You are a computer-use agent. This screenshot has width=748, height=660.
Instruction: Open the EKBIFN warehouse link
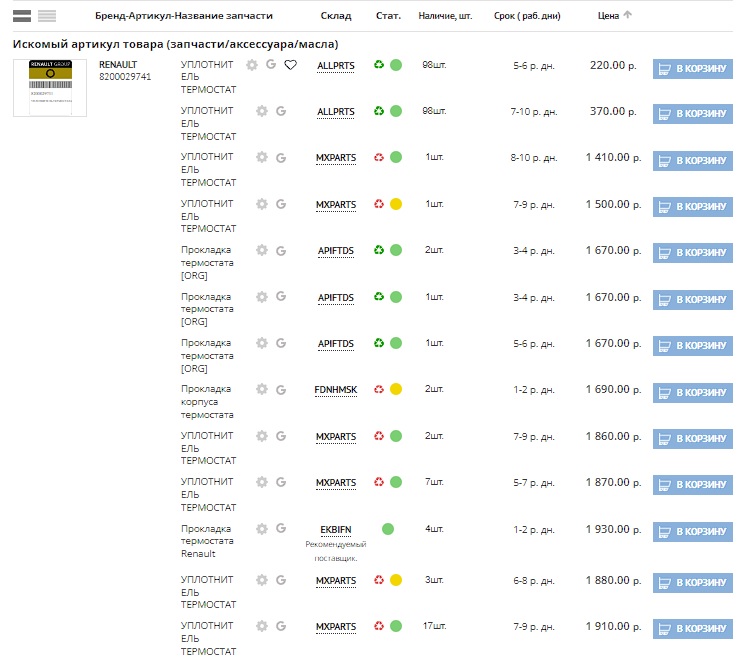click(x=336, y=529)
